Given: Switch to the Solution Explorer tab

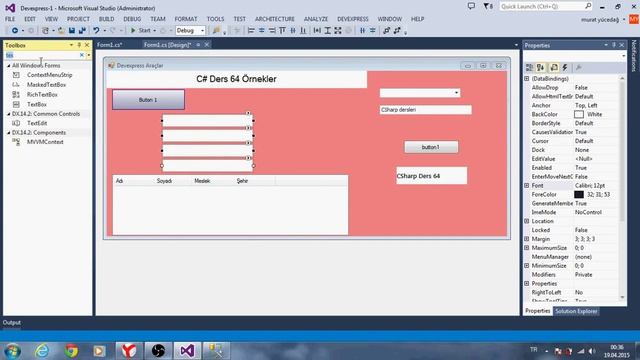Looking at the screenshot, I should pyautogui.click(x=576, y=311).
